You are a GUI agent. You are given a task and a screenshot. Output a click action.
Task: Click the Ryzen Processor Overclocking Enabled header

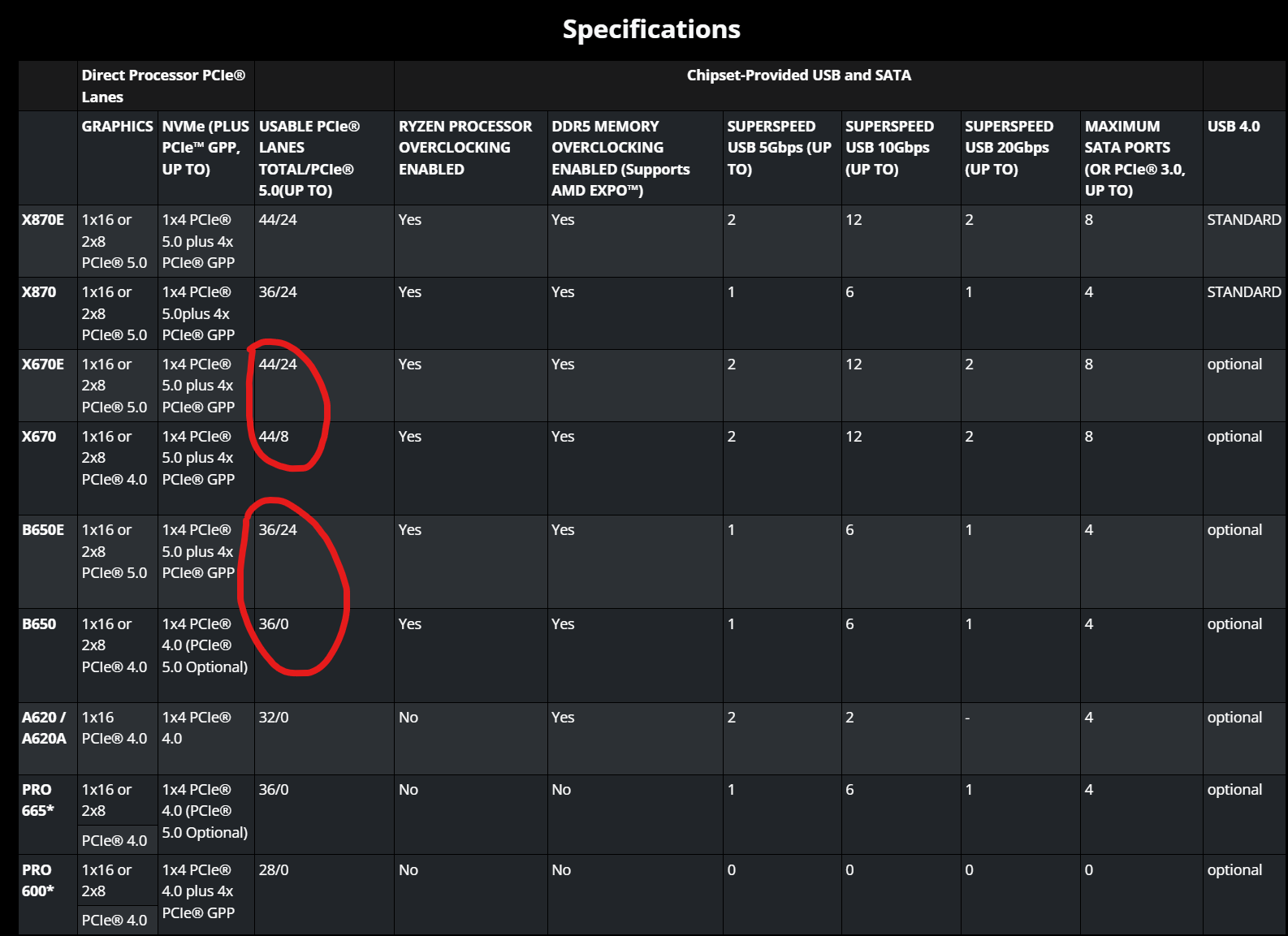tap(465, 148)
